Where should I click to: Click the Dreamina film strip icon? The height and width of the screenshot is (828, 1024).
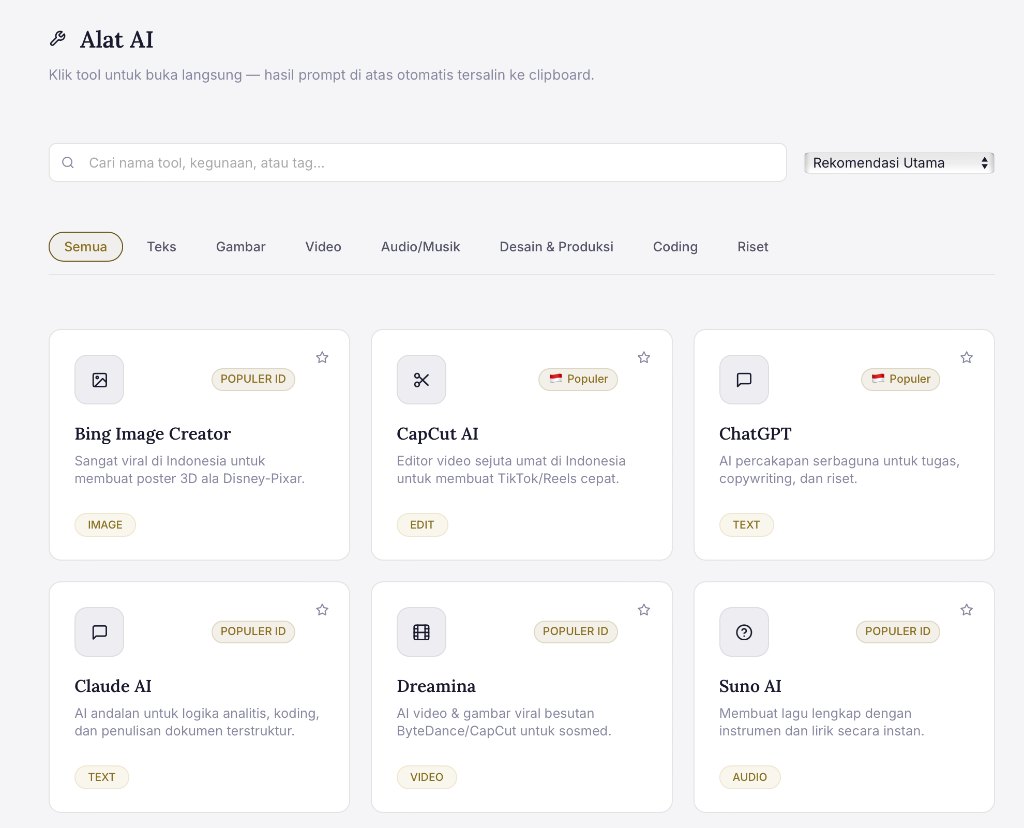point(421,632)
